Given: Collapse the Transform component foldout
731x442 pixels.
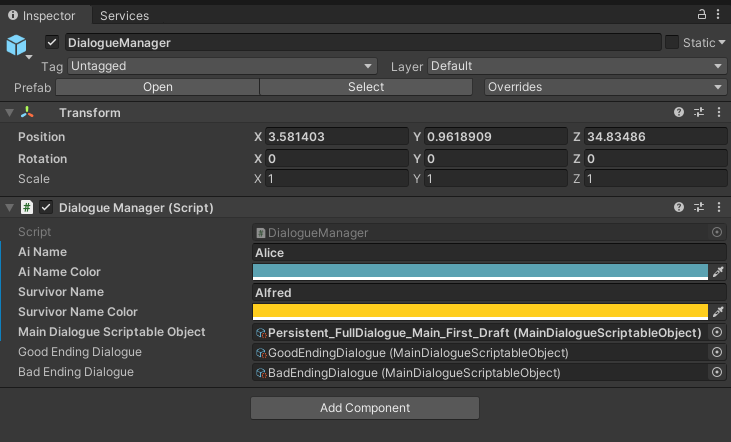Looking at the screenshot, I should tap(9, 112).
